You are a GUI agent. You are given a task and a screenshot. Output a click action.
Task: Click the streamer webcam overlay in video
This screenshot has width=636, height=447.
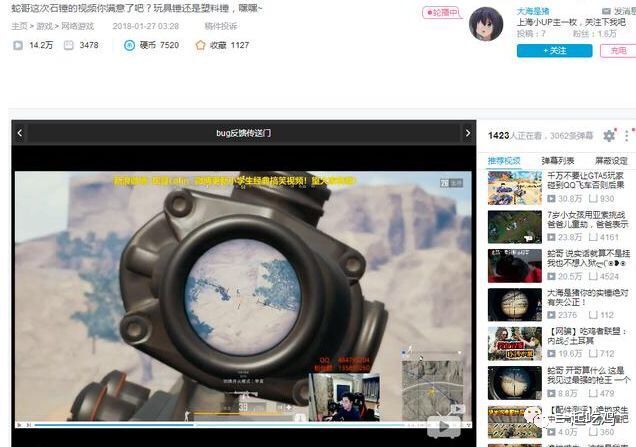[x=344, y=397]
